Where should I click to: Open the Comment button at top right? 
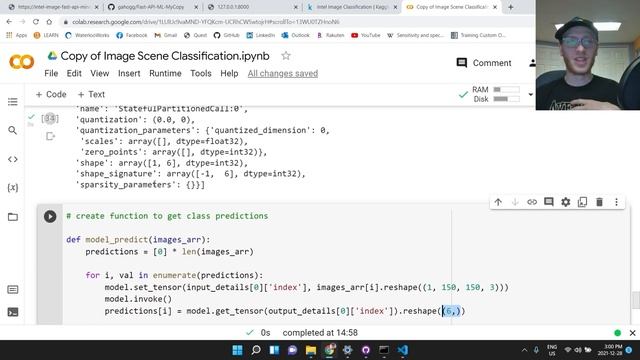pyautogui.click(x=484, y=63)
